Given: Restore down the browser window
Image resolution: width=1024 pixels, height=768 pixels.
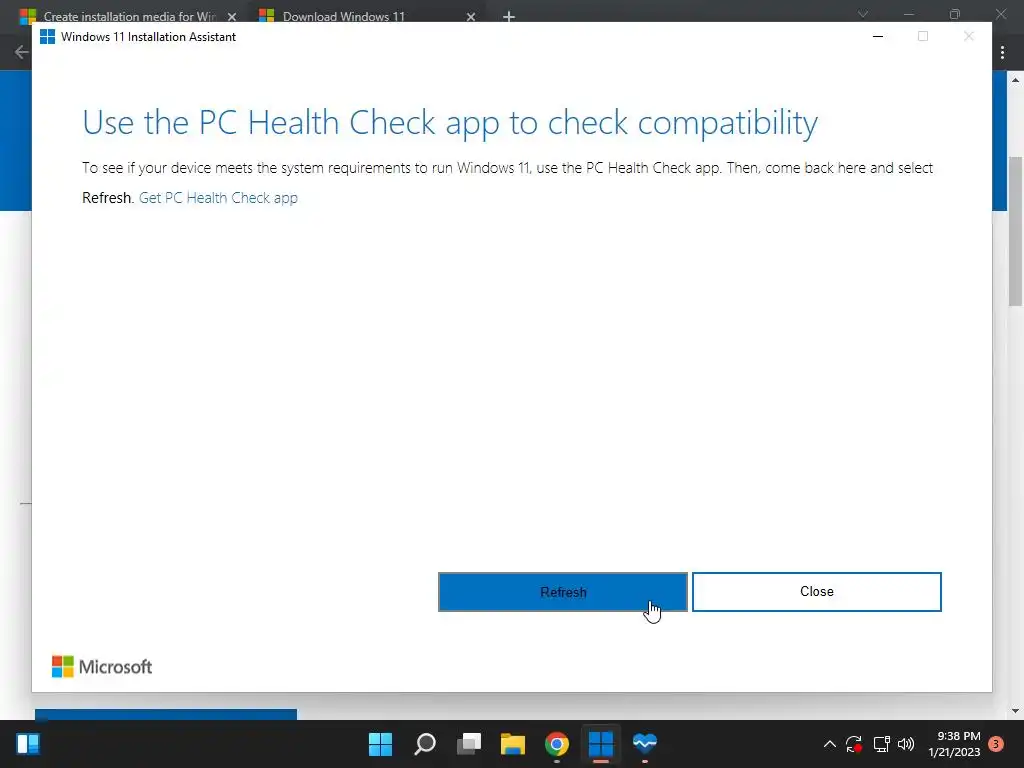Looking at the screenshot, I should point(955,14).
